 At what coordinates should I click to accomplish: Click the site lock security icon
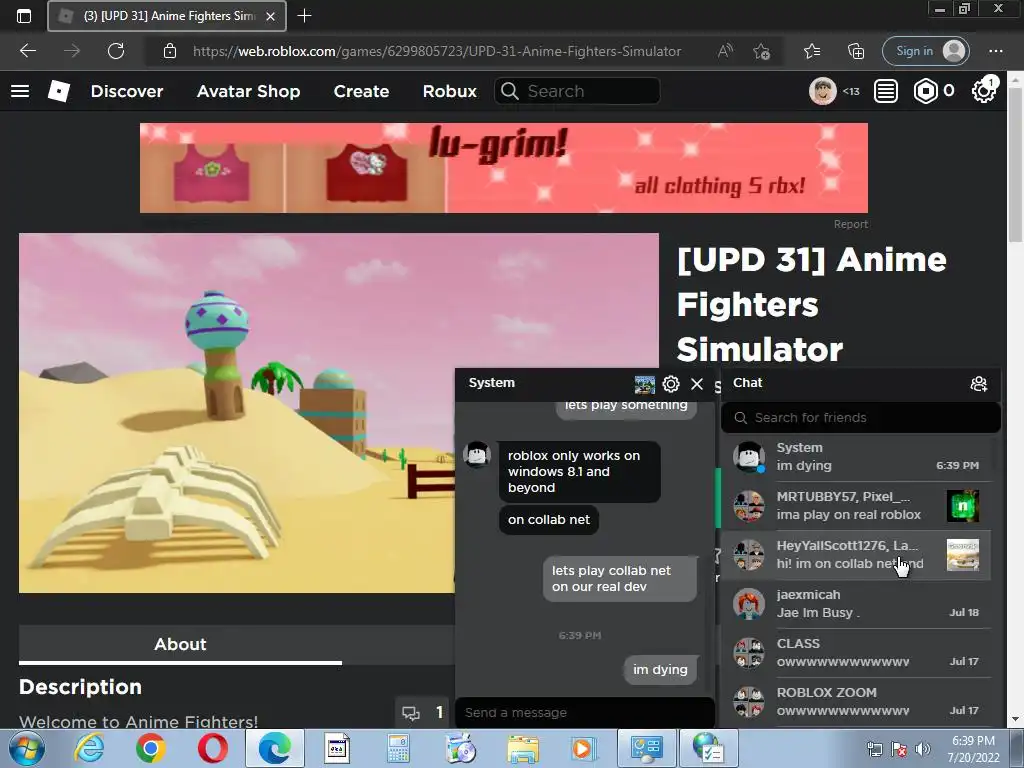click(170, 51)
